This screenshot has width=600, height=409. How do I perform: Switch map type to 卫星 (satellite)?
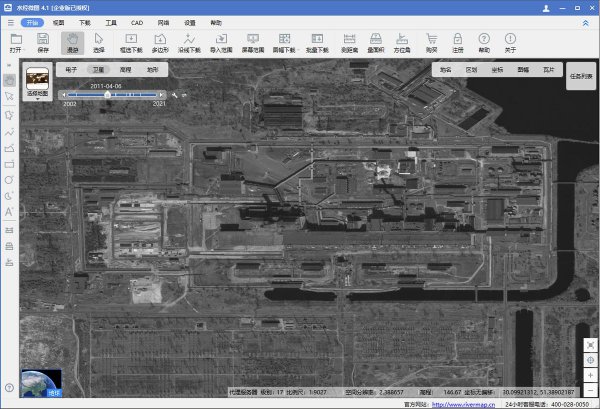click(98, 70)
